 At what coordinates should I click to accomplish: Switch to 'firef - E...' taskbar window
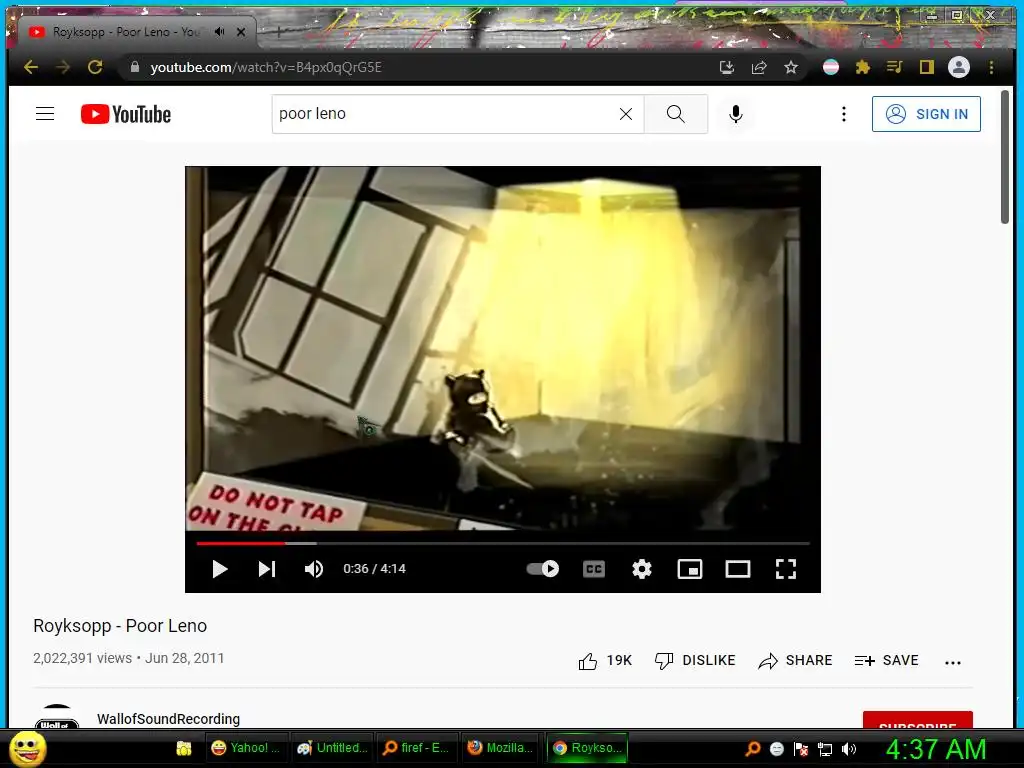pos(417,748)
